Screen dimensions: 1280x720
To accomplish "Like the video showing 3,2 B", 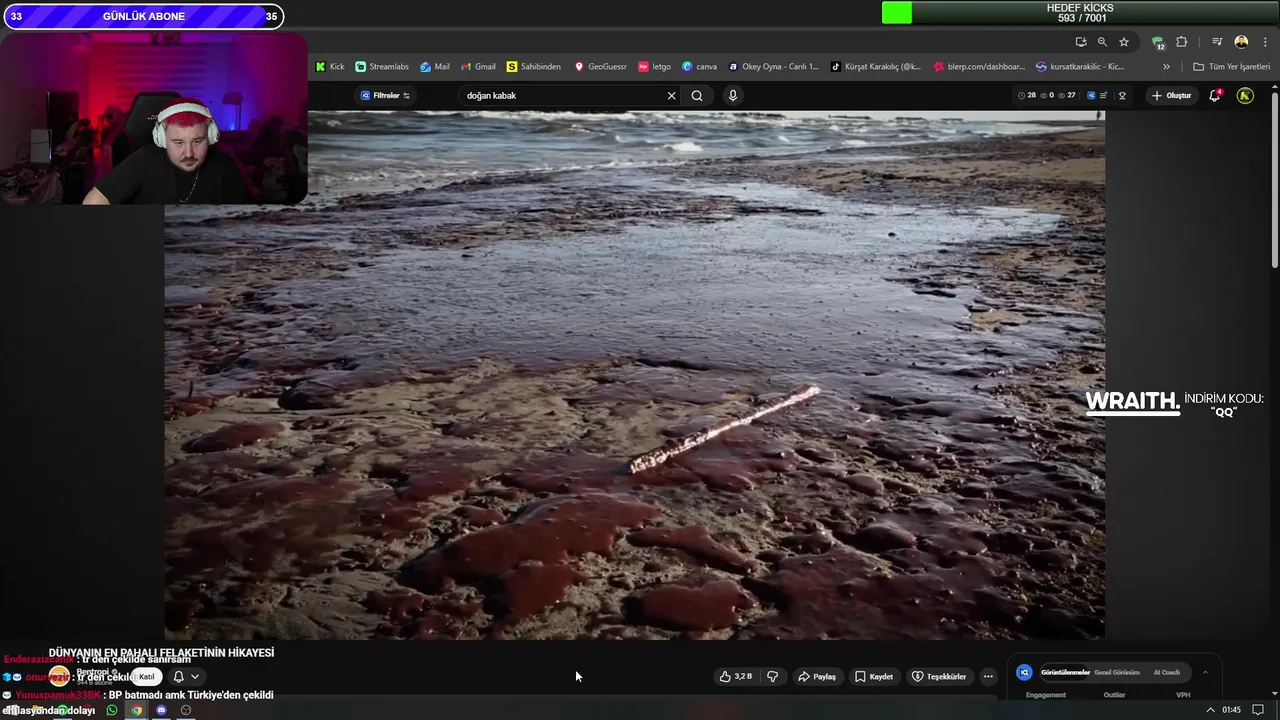I will [736, 676].
